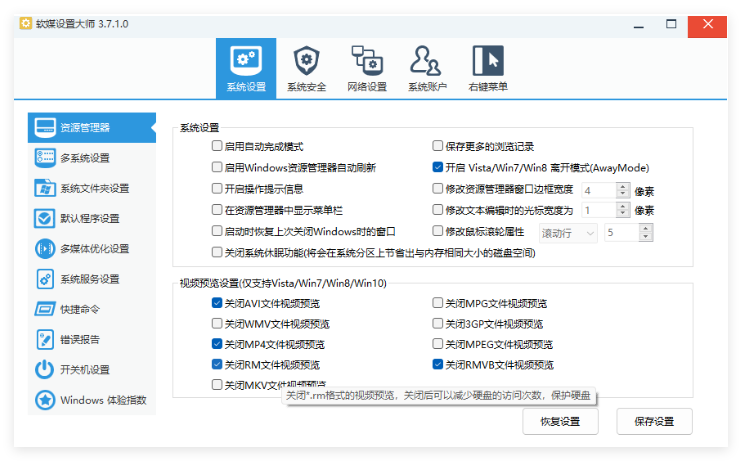Uncheck the AwayMode 离开模式 checkbox
Image resolution: width=742 pixels, height=461 pixels.
[438, 167]
